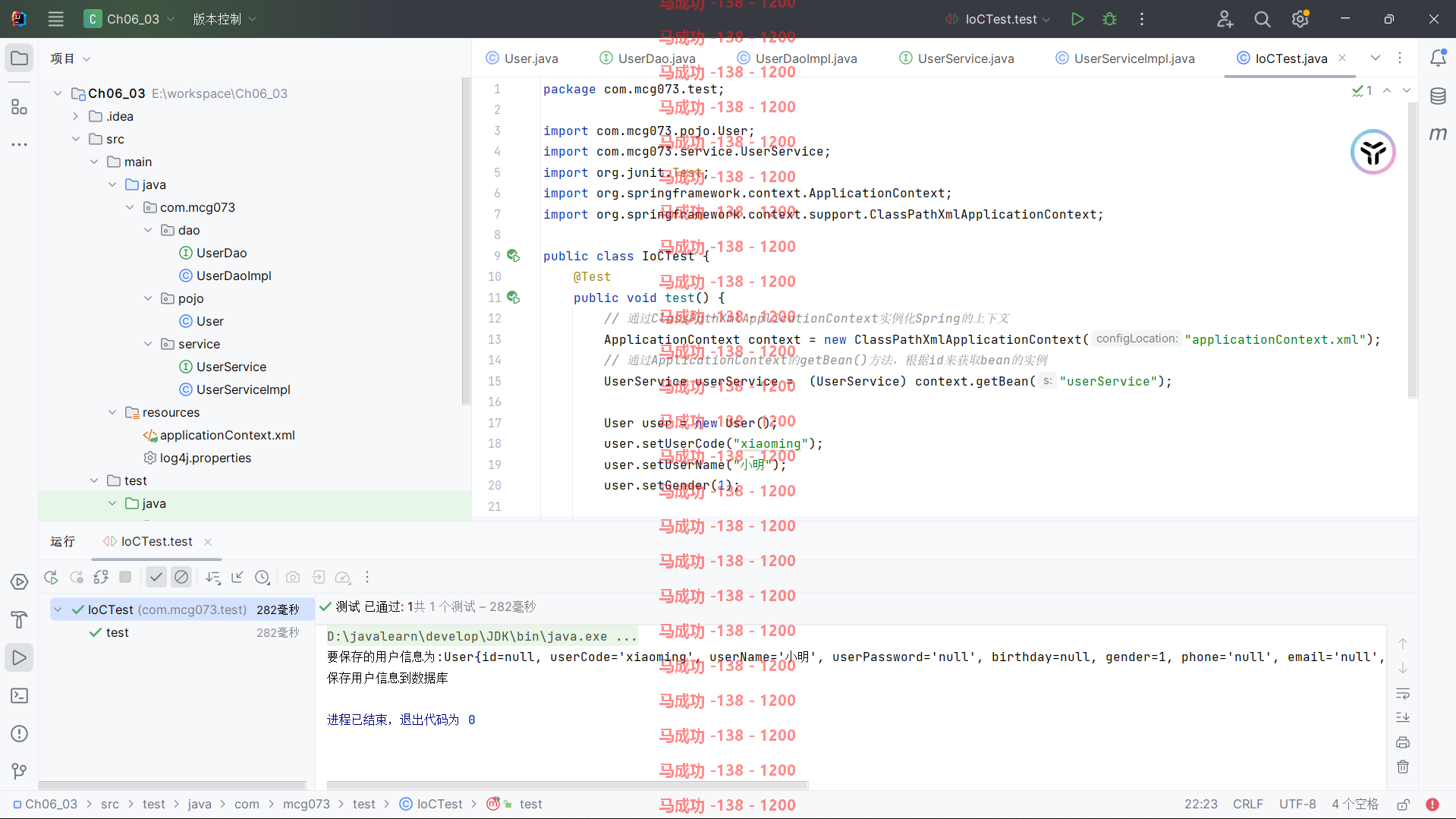
Task: Toggle file read-only lock in status bar
Action: click(1403, 805)
